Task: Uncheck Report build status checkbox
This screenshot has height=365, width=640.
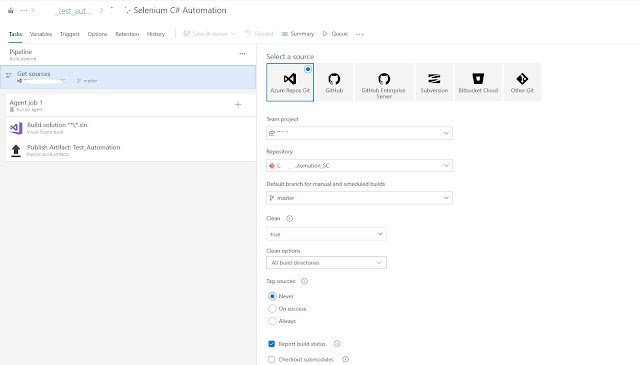Action: click(x=271, y=344)
